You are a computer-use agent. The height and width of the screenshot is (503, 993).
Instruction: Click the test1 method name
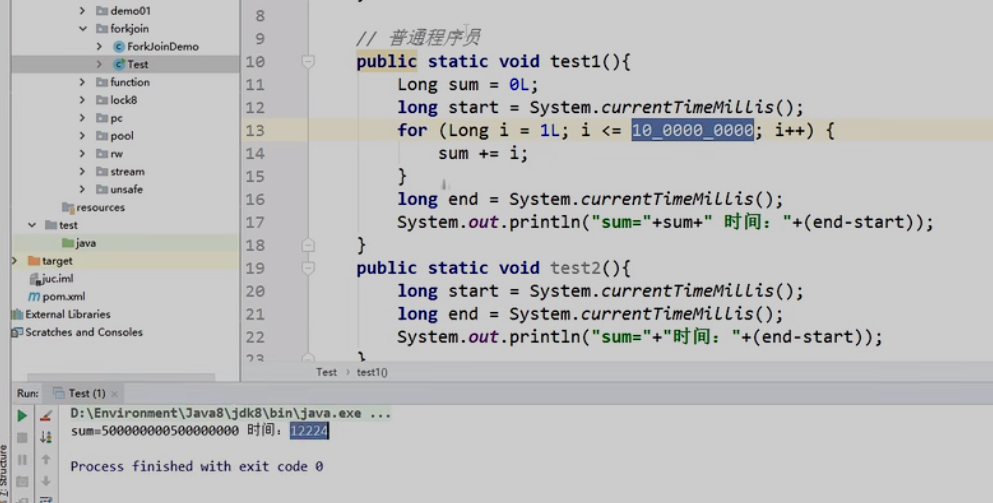(576, 61)
